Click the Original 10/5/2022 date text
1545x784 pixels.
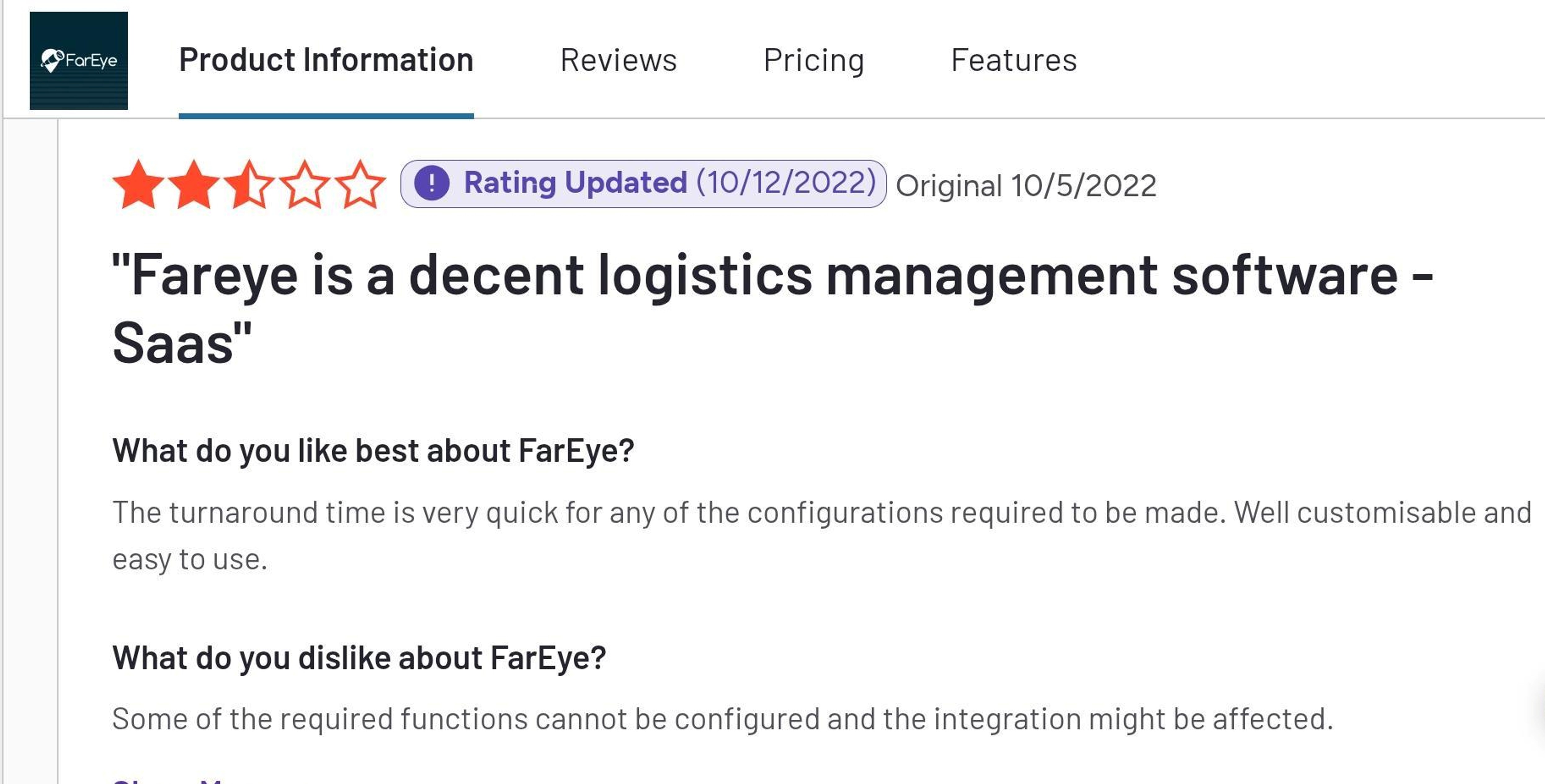tap(1027, 185)
